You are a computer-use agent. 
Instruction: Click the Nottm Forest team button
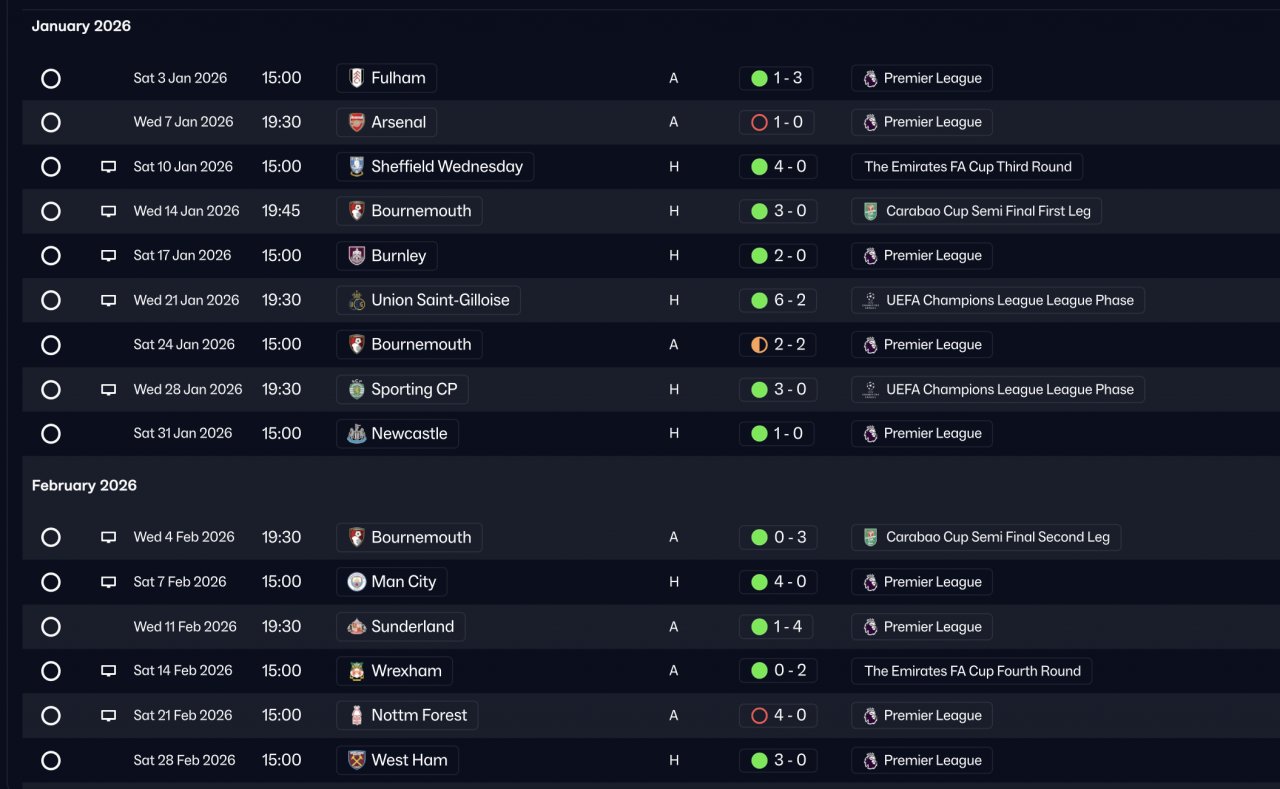408,716
